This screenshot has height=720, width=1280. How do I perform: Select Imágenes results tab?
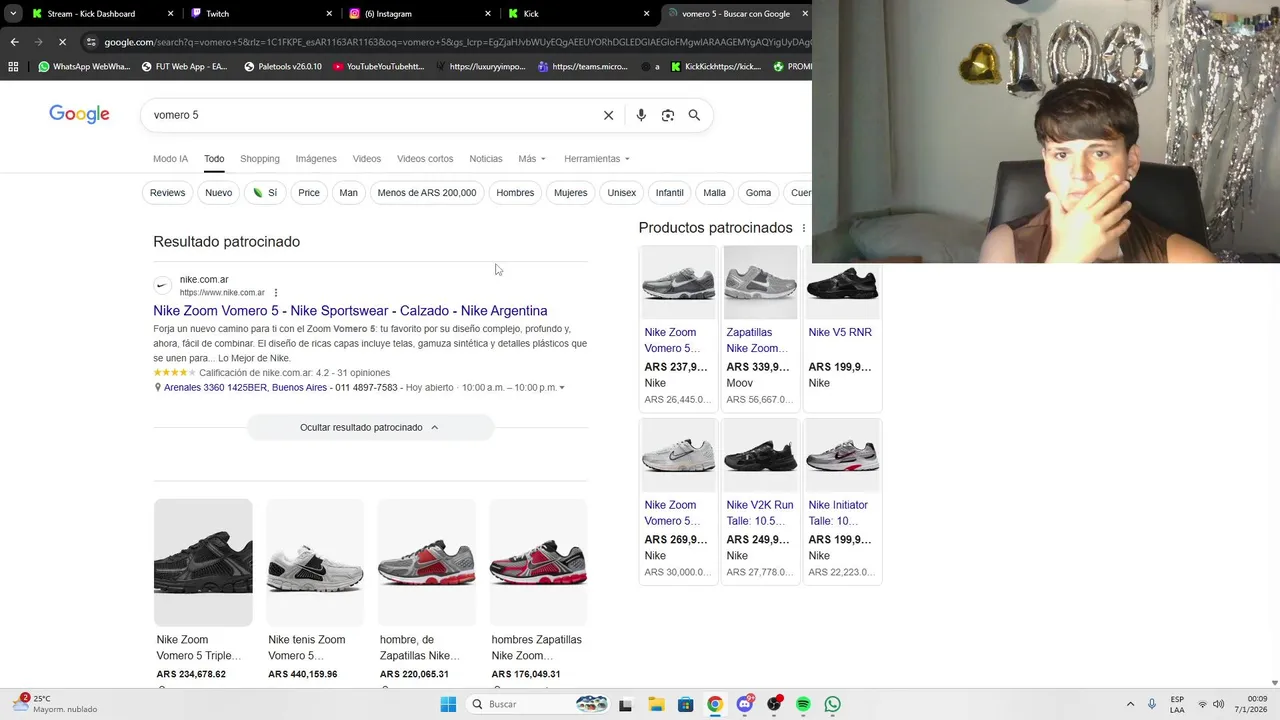pos(316,159)
